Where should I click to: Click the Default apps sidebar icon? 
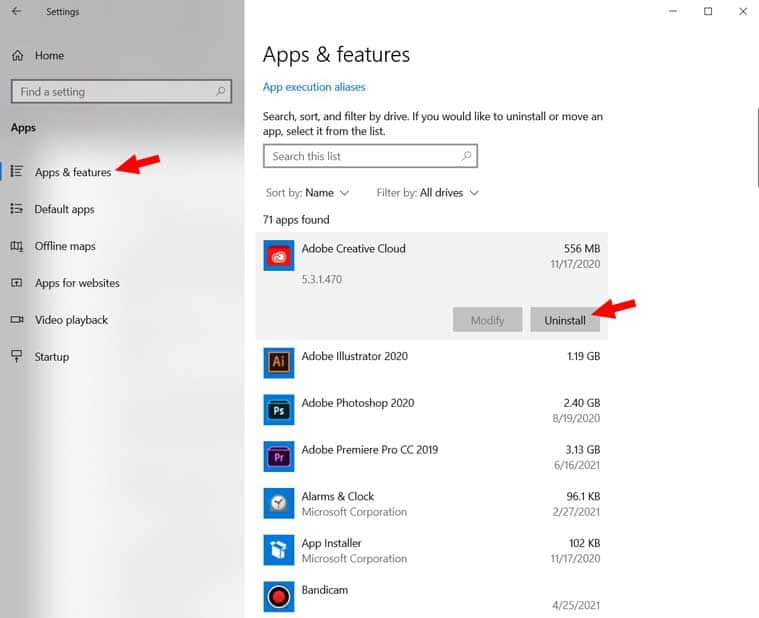[x=16, y=209]
